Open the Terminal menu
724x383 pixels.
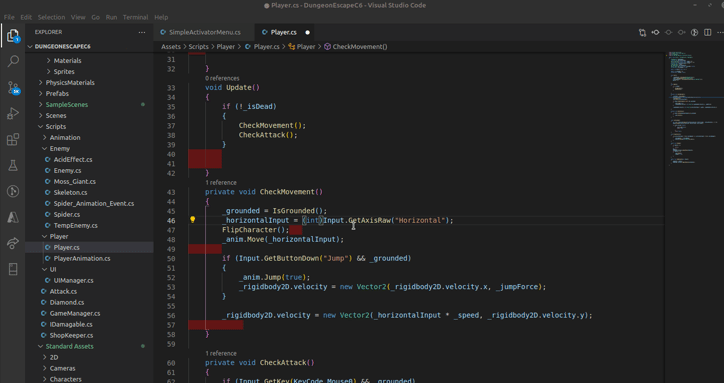click(135, 17)
